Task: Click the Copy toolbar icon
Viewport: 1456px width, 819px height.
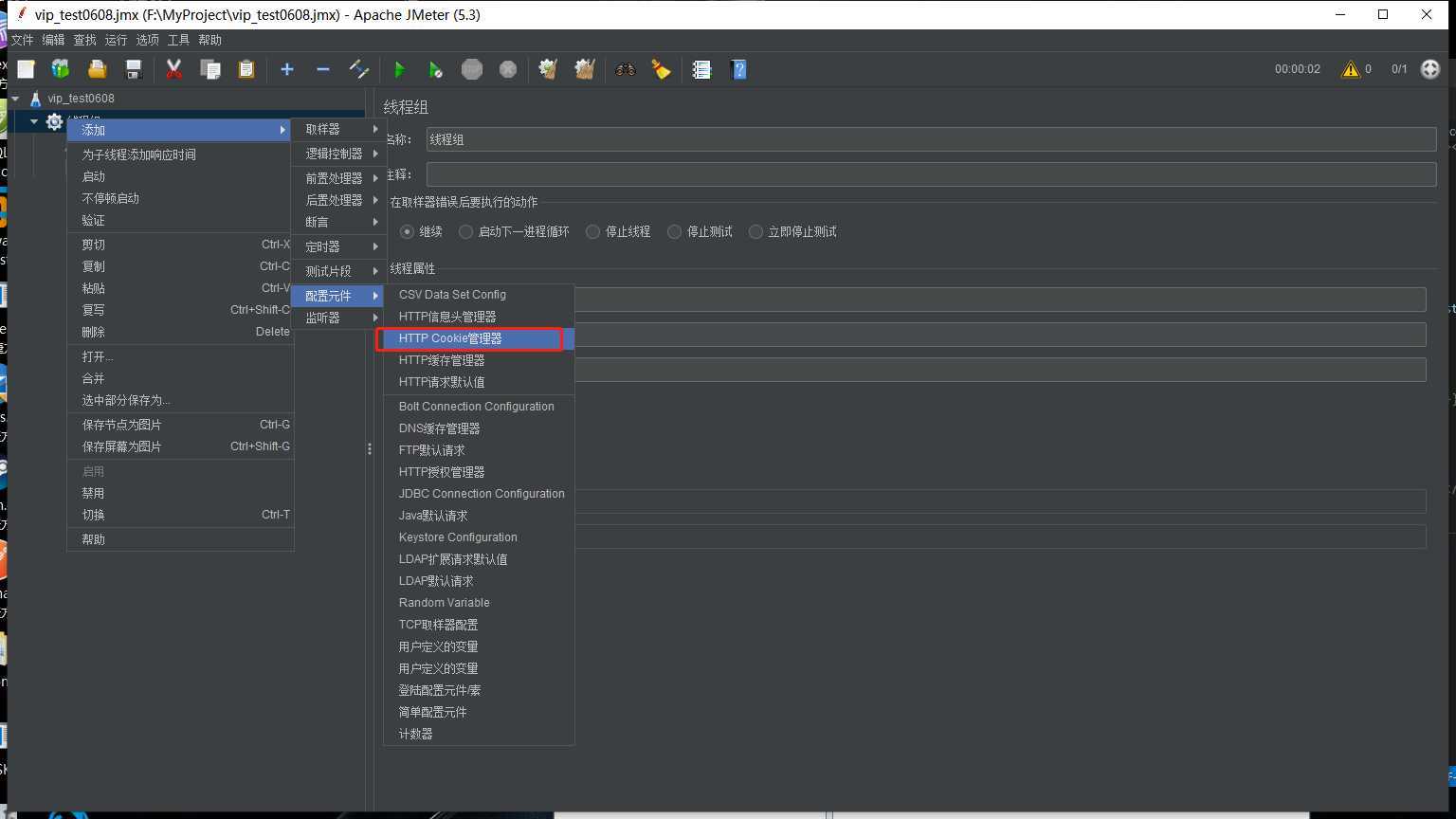Action: tap(209, 69)
